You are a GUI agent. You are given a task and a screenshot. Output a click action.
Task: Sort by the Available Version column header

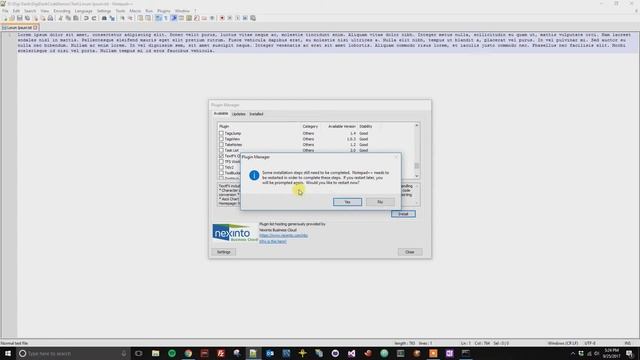click(341, 127)
